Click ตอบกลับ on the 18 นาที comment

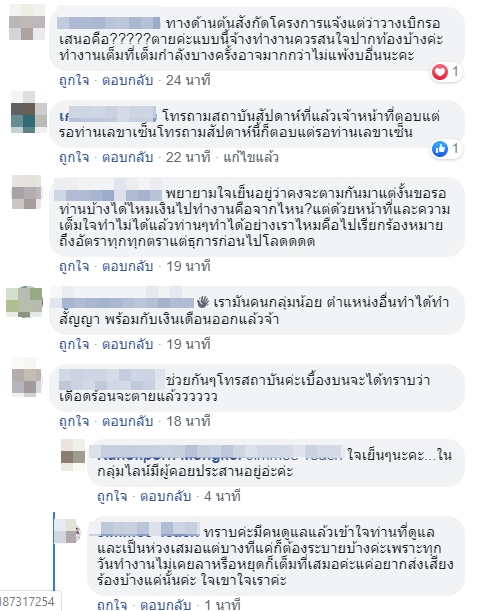(127, 422)
